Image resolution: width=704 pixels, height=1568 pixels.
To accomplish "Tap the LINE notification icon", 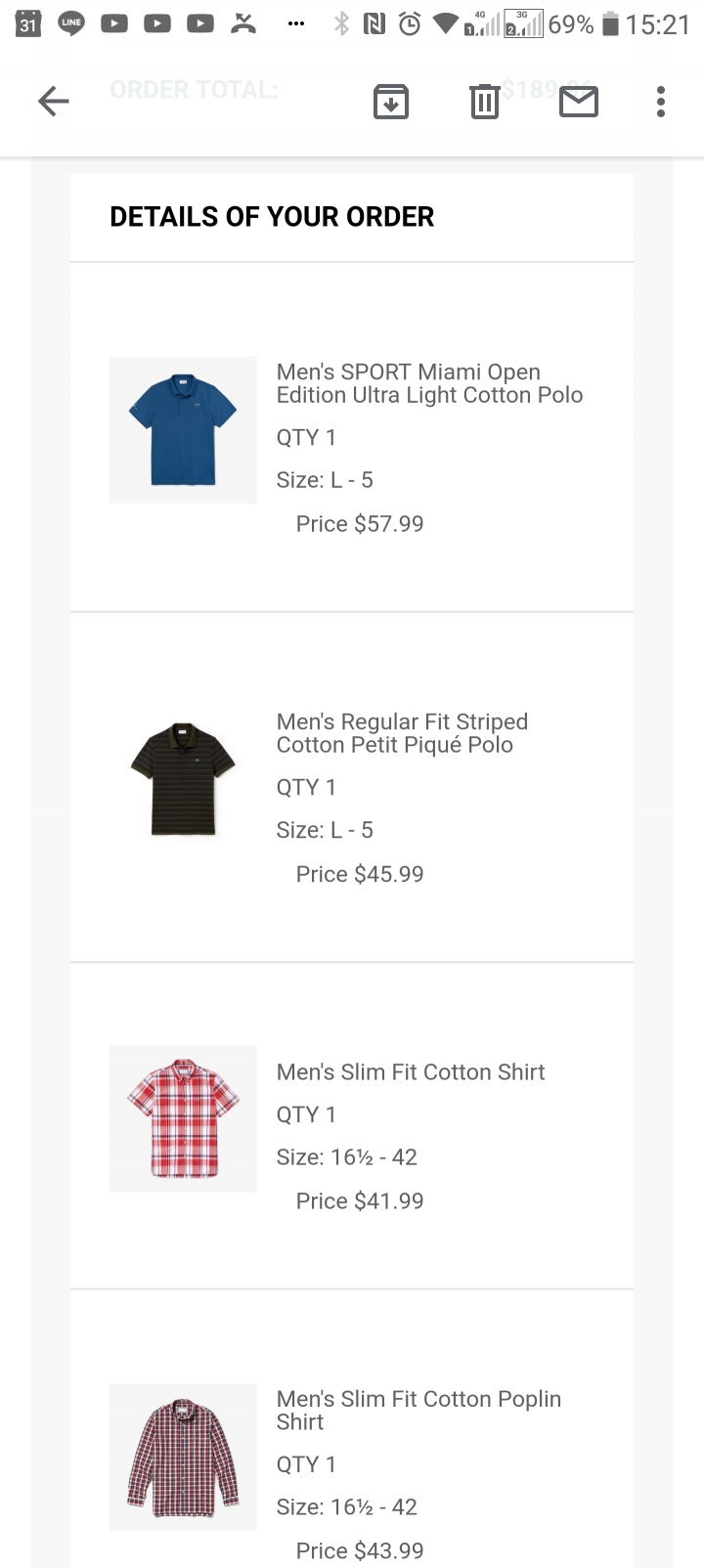I will click(71, 24).
